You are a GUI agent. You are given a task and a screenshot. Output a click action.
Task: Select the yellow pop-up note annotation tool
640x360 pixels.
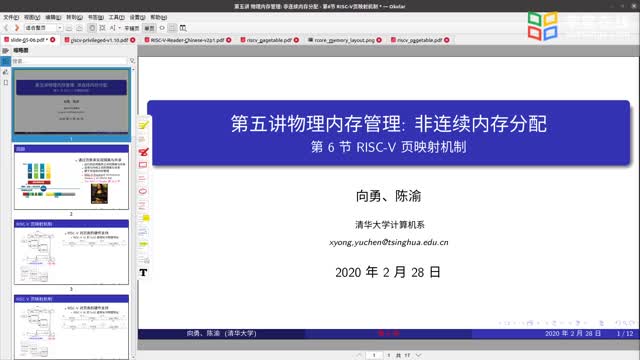pyautogui.click(x=145, y=218)
